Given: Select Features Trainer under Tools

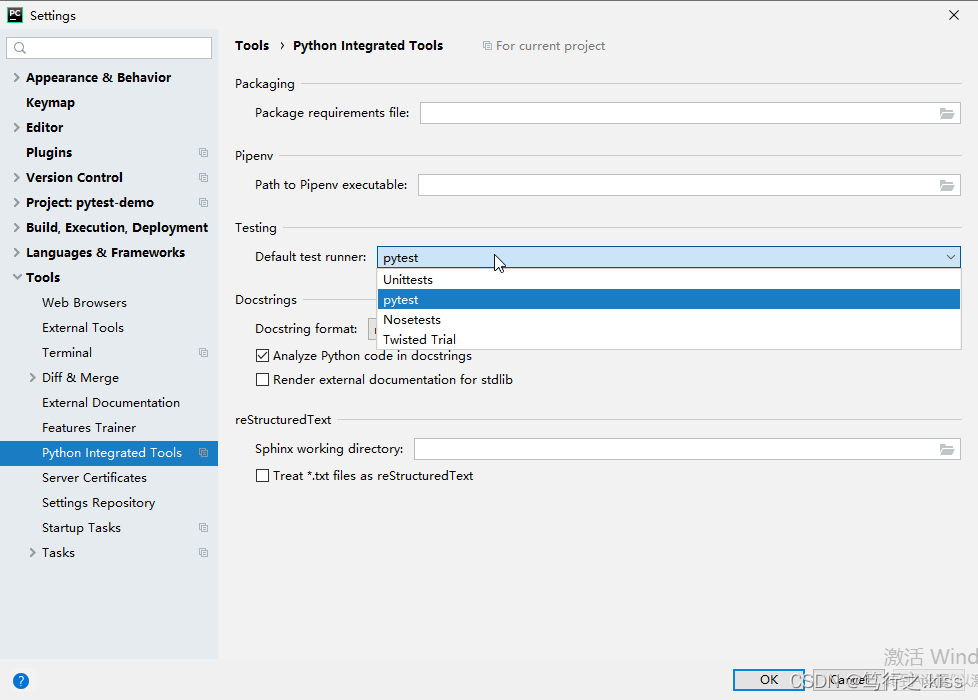Looking at the screenshot, I should tap(89, 427).
